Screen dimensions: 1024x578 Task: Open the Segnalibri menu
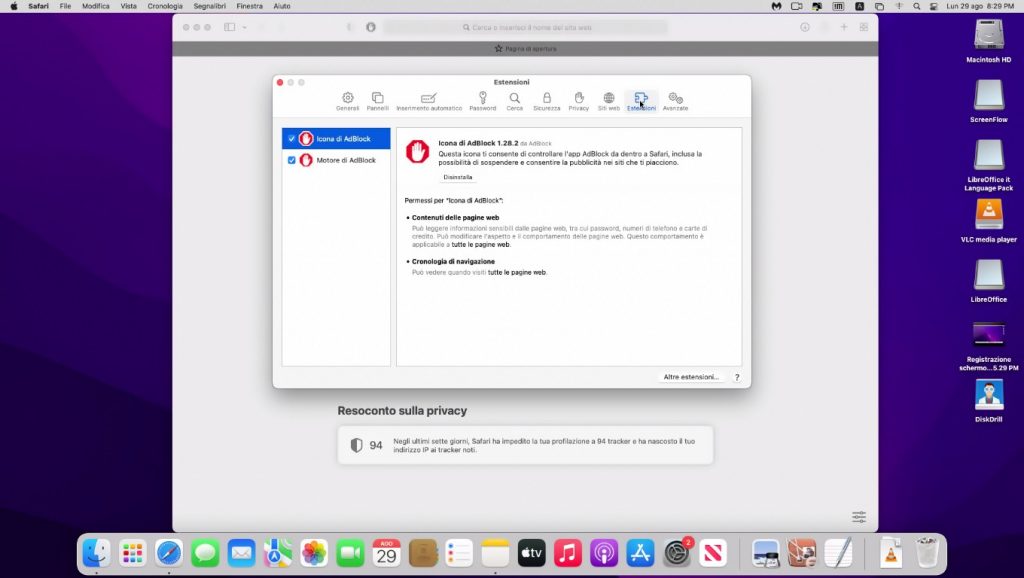(210, 6)
